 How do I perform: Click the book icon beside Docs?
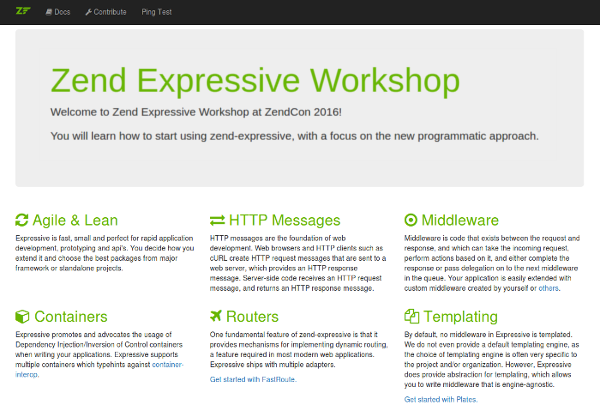pyautogui.click(x=49, y=12)
